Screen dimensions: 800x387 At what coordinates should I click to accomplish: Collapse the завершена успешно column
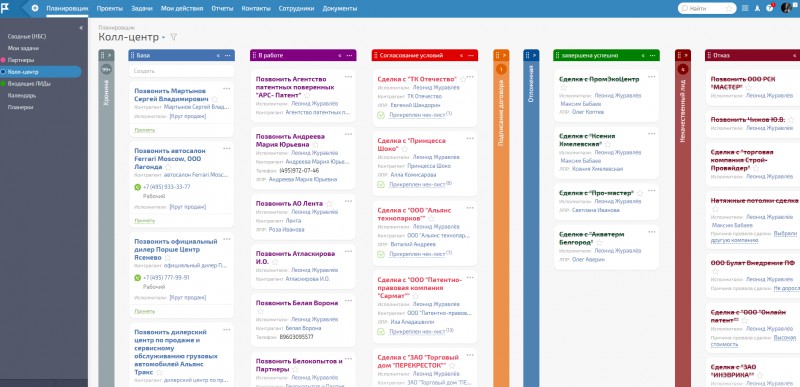click(x=643, y=55)
